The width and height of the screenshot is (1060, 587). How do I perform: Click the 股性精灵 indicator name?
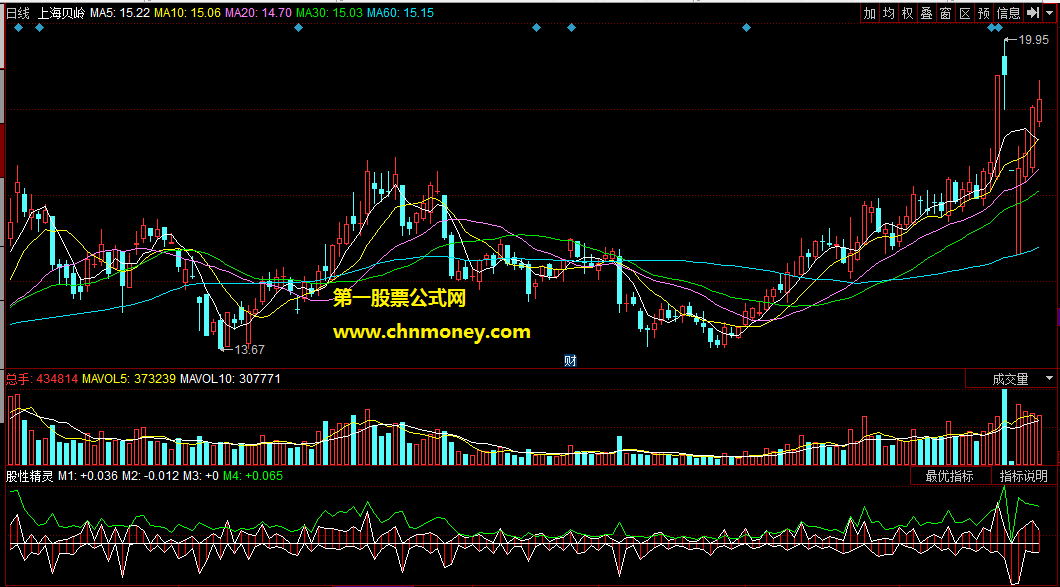(30, 476)
